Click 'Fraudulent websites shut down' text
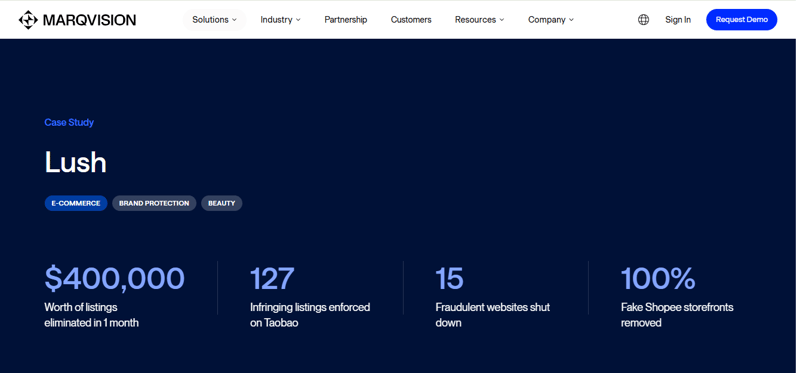Image resolution: width=800 pixels, height=373 pixels. [492, 315]
